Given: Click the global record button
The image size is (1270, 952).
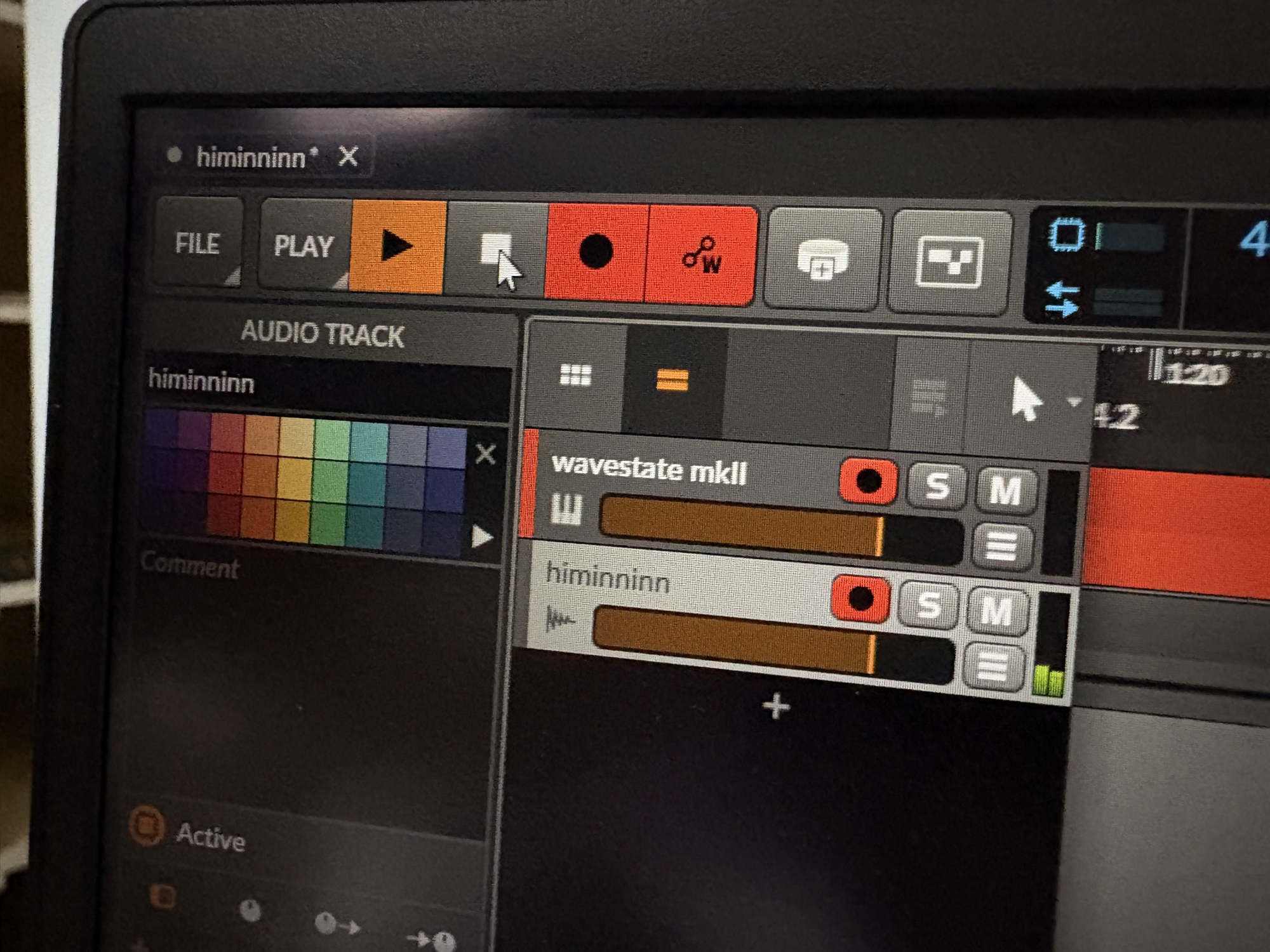Looking at the screenshot, I should point(596,252).
